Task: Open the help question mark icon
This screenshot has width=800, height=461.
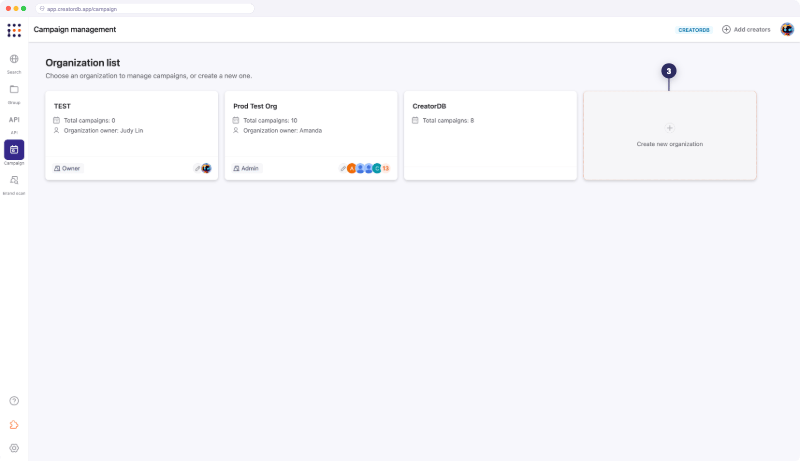Action: click(x=14, y=401)
